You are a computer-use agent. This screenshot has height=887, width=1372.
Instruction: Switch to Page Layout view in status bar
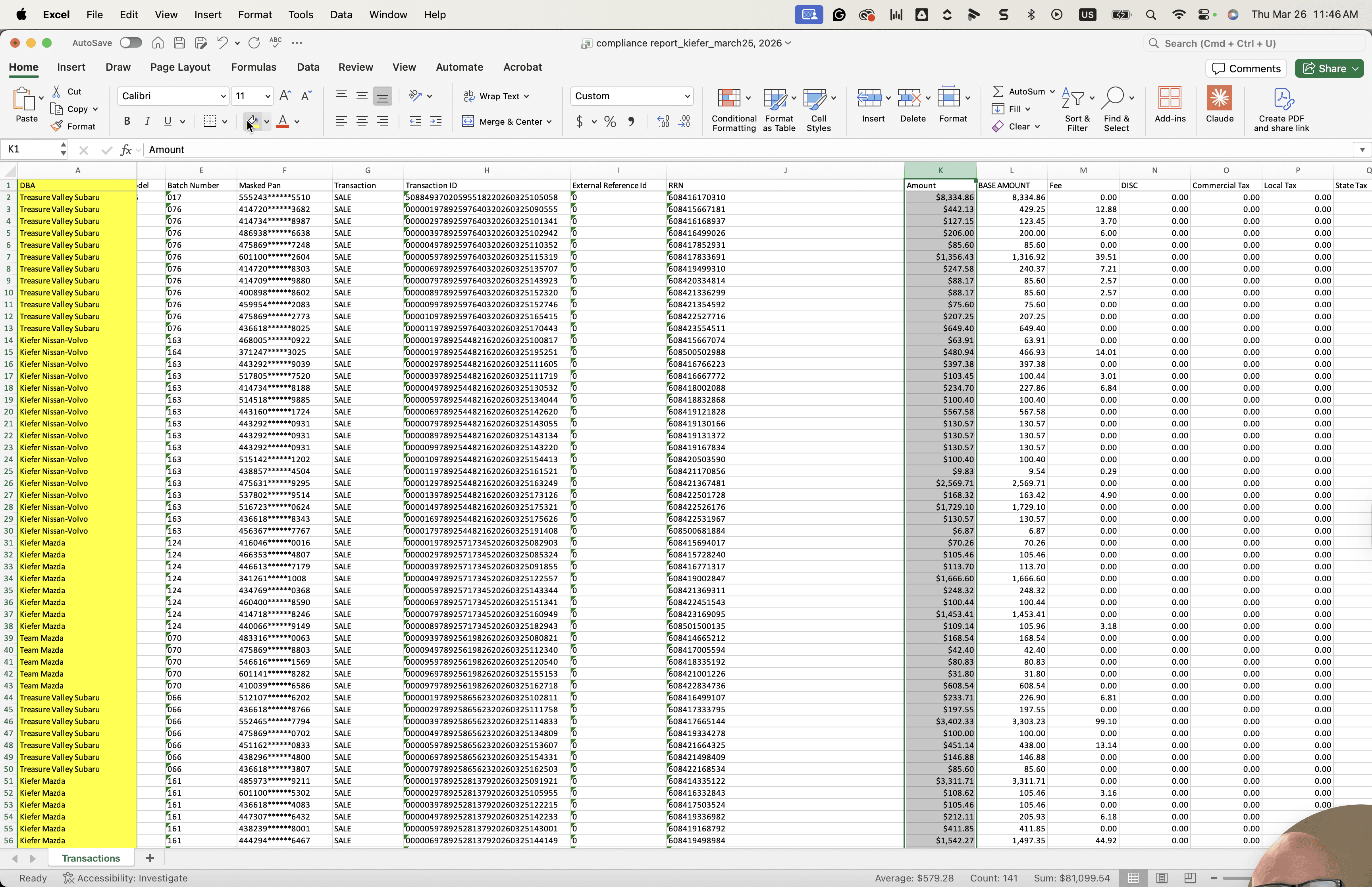[x=1162, y=878]
